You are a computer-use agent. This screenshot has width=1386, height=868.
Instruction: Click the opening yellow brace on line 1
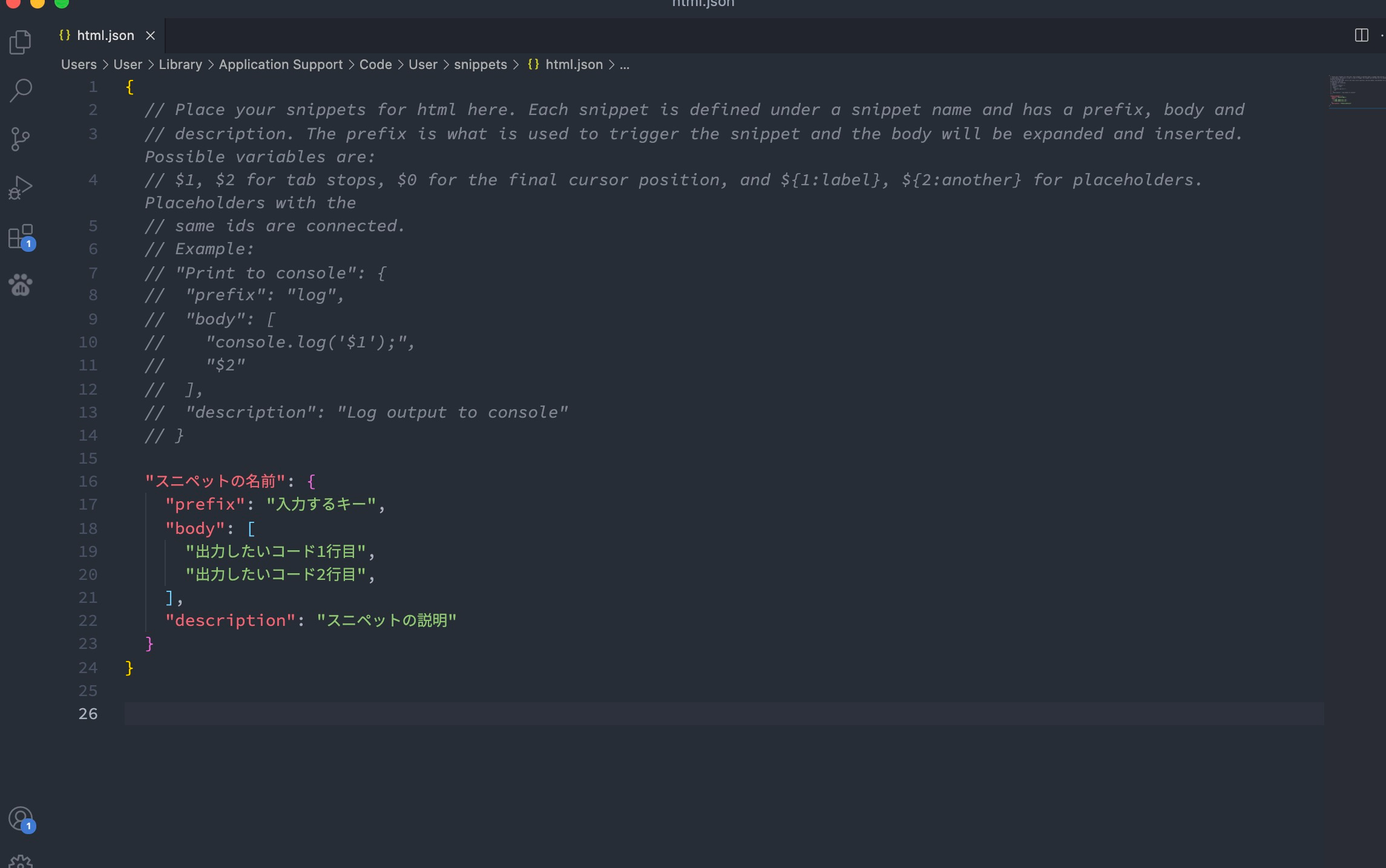(x=129, y=87)
